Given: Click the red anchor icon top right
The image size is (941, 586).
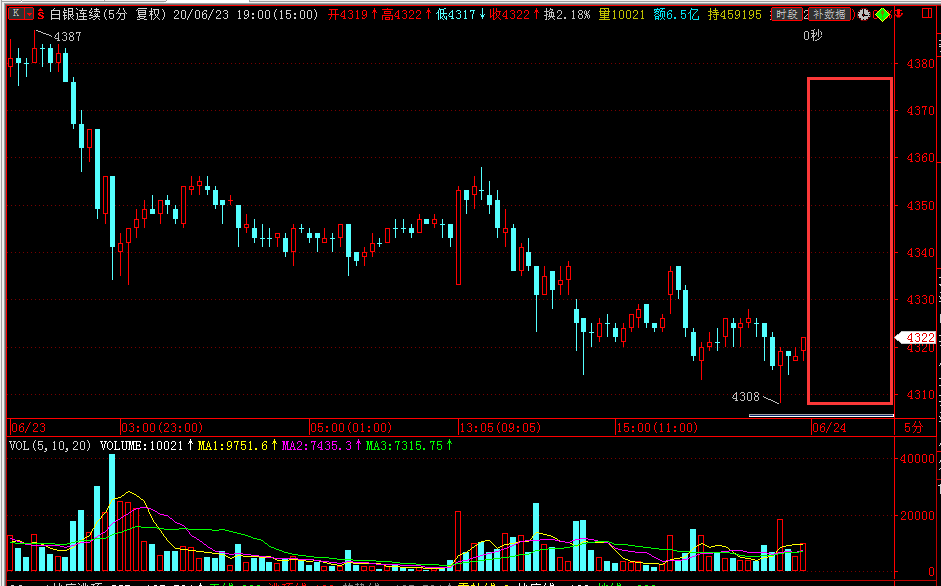Looking at the screenshot, I should 898,14.
